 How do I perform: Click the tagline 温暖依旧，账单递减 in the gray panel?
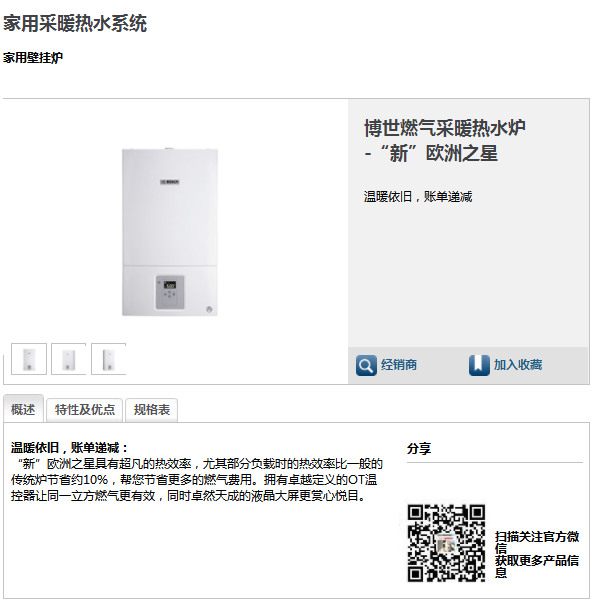(418, 197)
